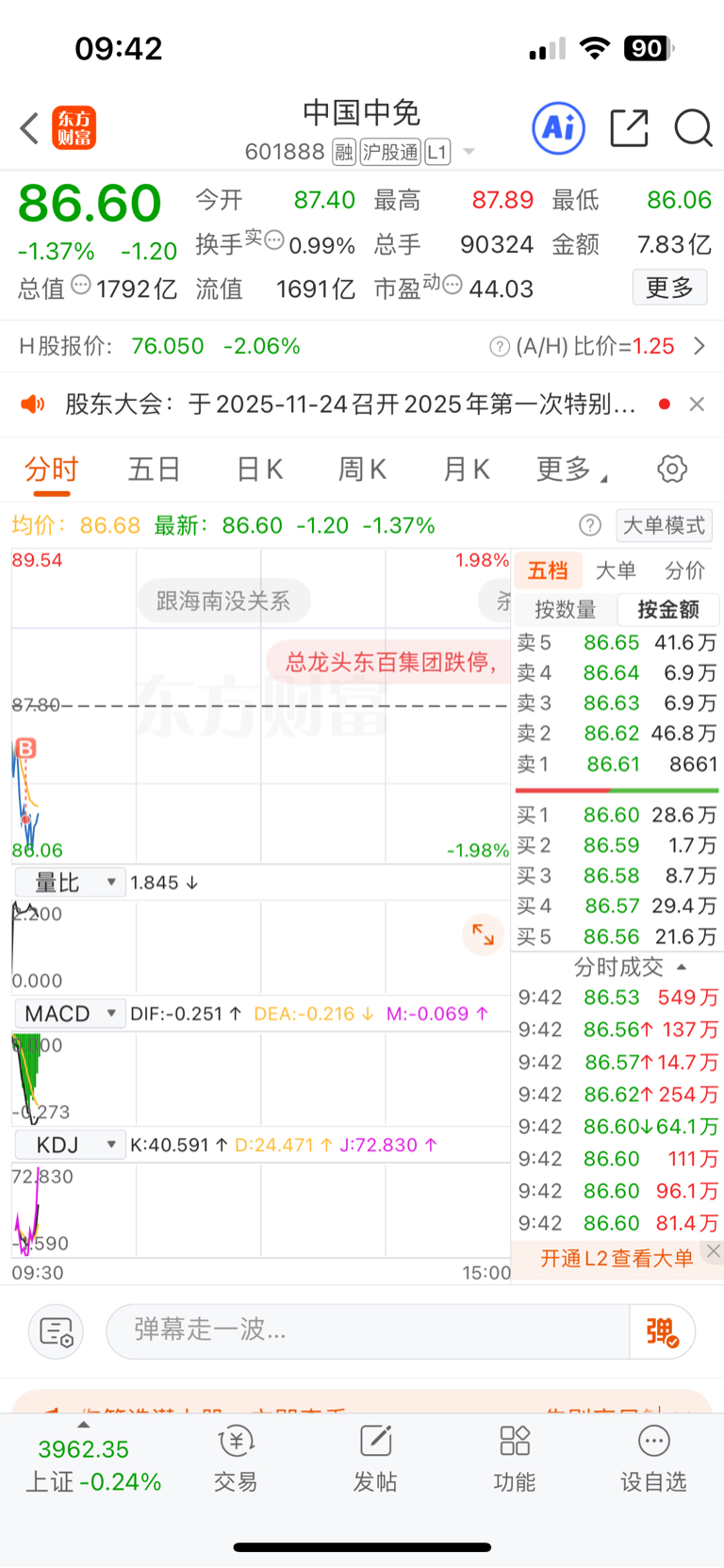Open the 更多 quote details button
This screenshot has height=1568, width=724.
click(x=669, y=288)
